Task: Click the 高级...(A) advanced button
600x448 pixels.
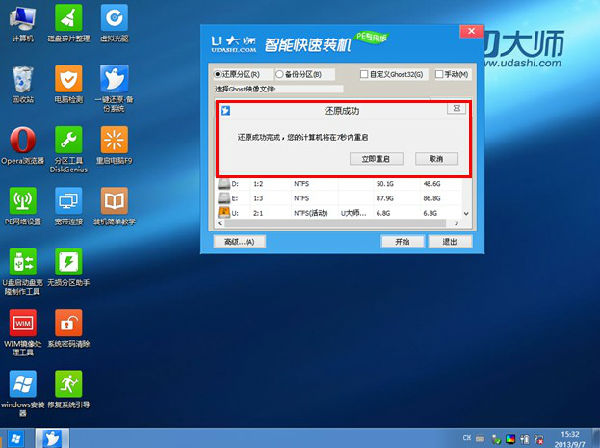Action: [x=238, y=242]
